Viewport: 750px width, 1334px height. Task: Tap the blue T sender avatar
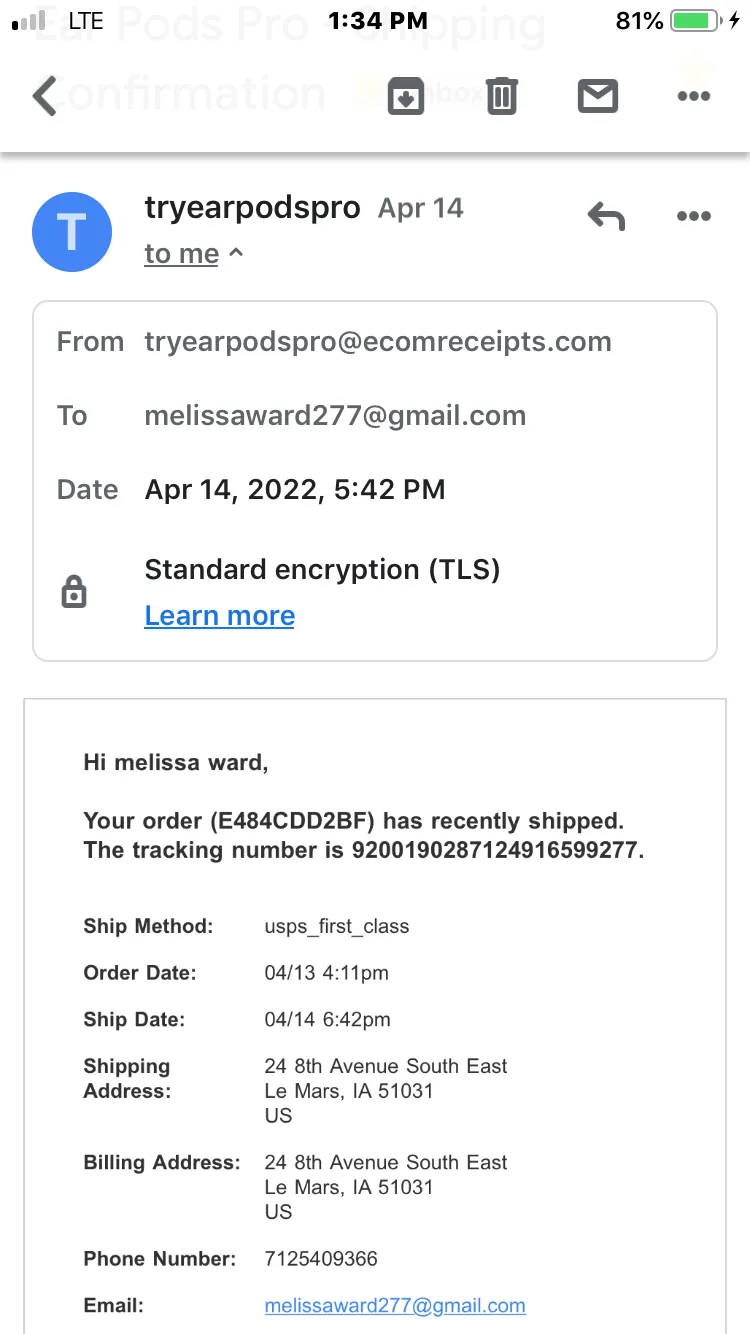pos(72,232)
